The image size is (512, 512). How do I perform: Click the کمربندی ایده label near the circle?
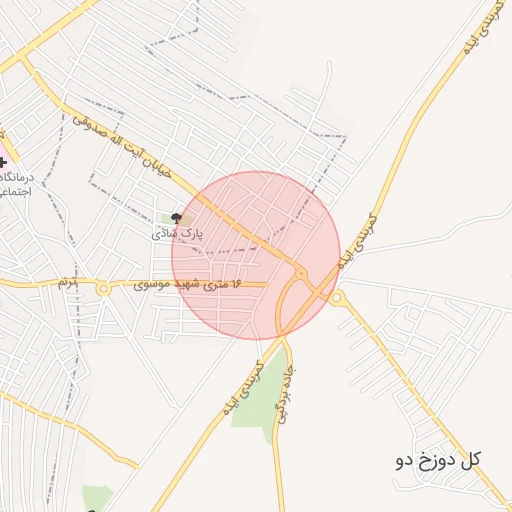point(357,241)
